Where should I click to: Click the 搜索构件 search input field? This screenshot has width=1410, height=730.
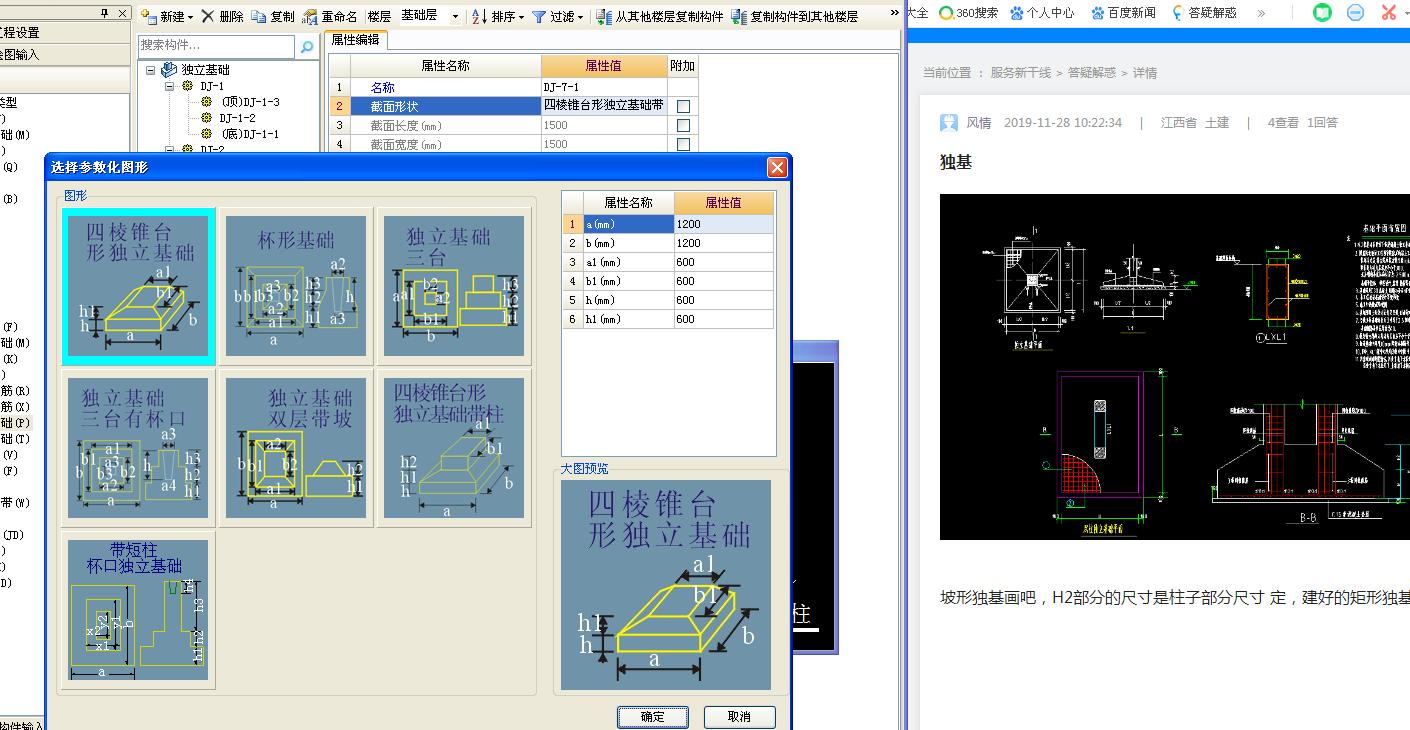coord(217,46)
